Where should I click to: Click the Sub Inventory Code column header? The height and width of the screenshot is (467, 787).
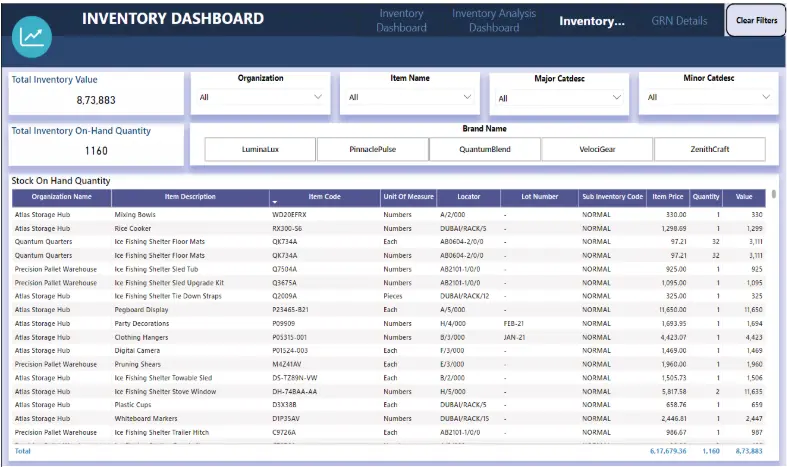pos(612,197)
